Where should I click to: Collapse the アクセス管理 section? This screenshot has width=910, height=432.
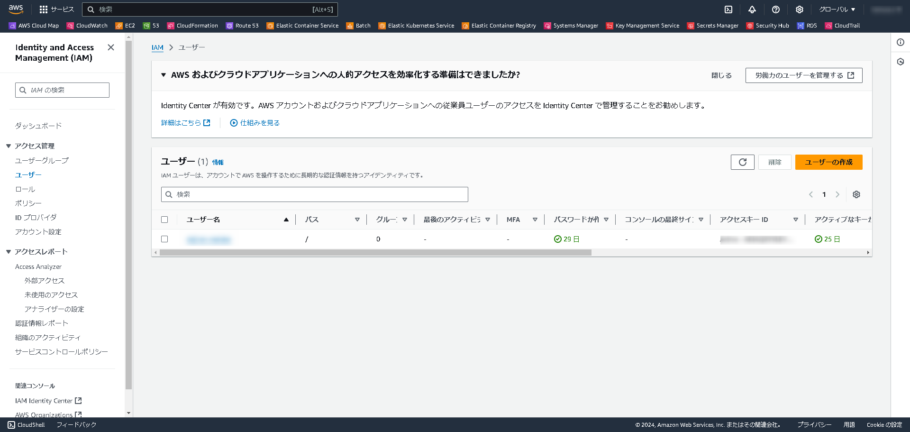[9, 146]
